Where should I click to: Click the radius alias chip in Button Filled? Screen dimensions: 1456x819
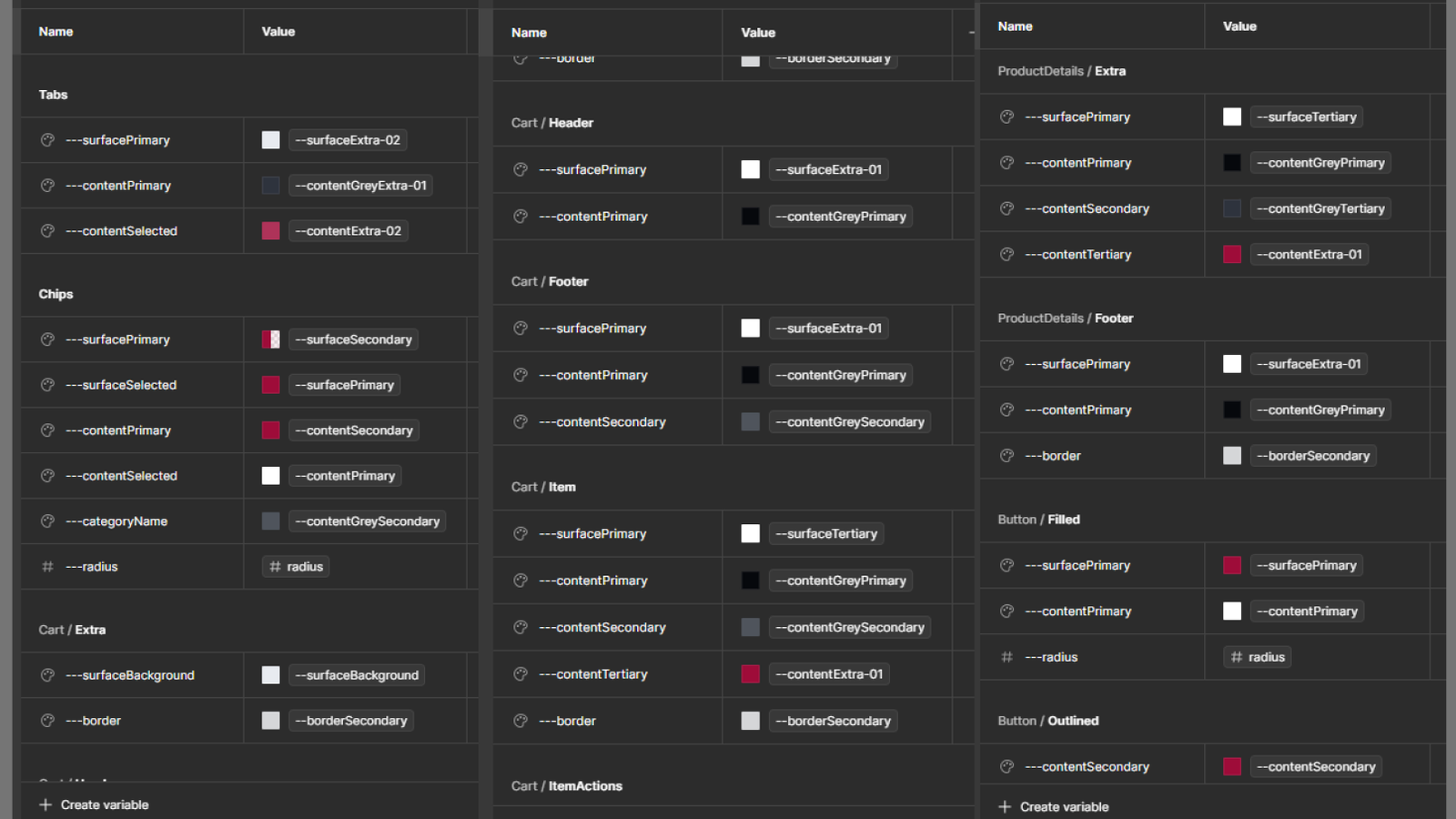pyautogui.click(x=1257, y=657)
